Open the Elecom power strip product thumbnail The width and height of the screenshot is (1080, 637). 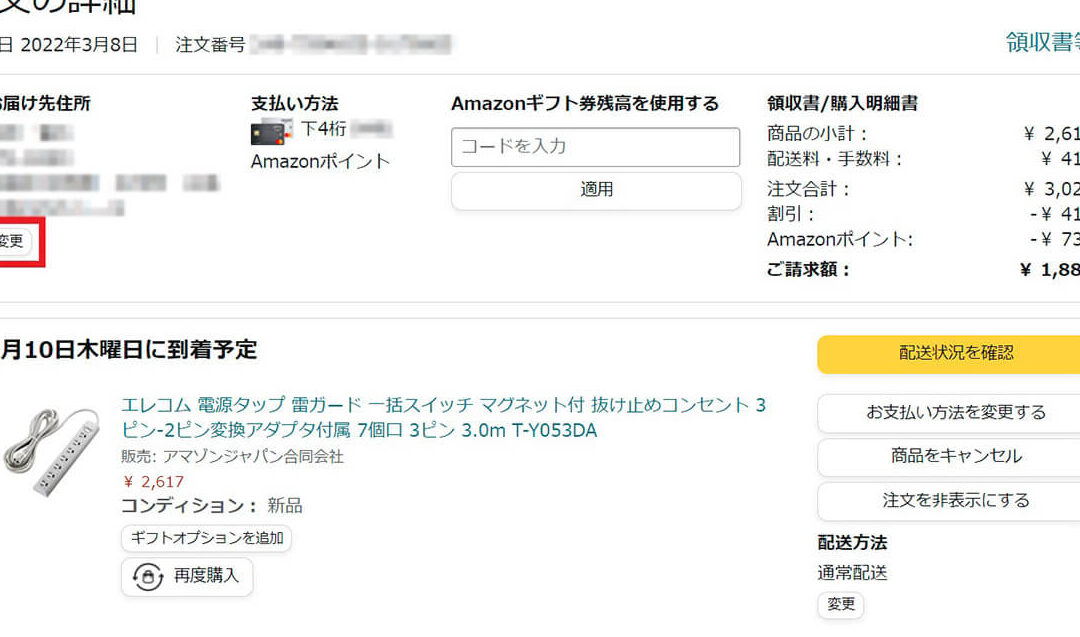pyautogui.click(x=51, y=450)
